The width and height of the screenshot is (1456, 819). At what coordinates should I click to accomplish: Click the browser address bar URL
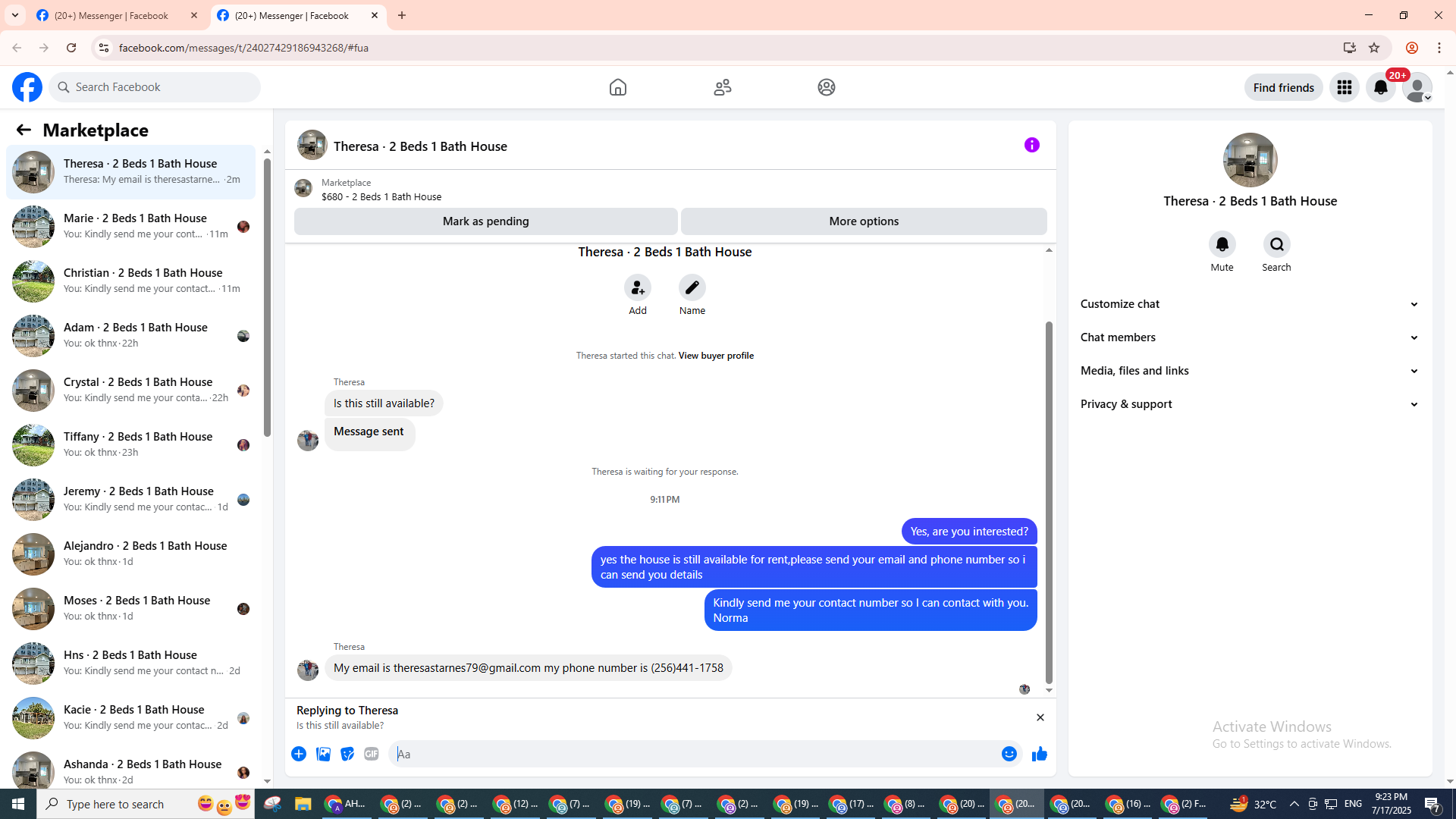[x=243, y=48]
